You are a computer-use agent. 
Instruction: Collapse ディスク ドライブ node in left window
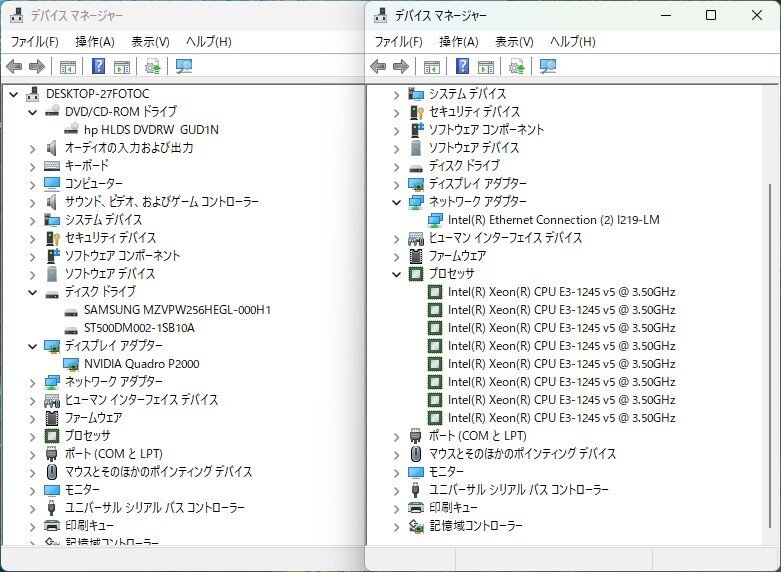tap(32, 292)
